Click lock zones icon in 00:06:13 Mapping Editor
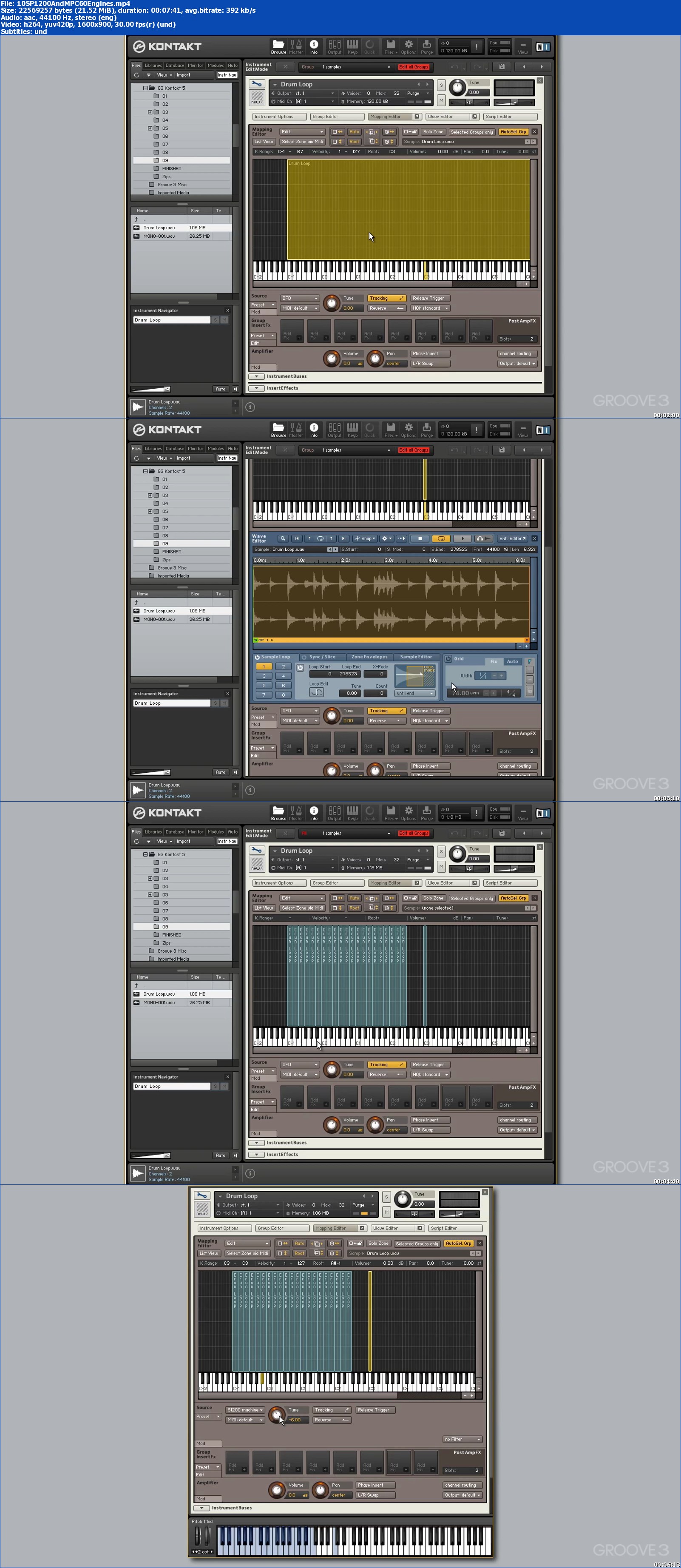681x1568 pixels. point(356,1244)
